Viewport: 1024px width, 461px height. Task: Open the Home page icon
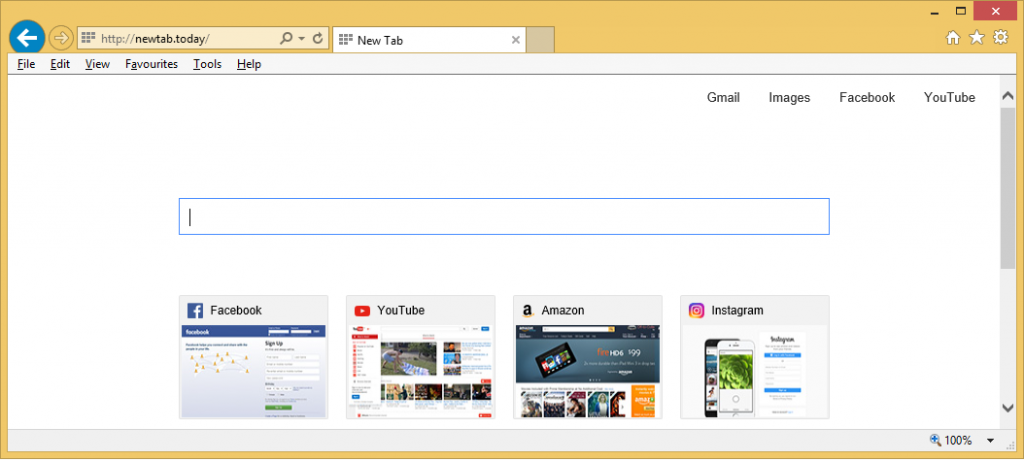[x=953, y=38]
